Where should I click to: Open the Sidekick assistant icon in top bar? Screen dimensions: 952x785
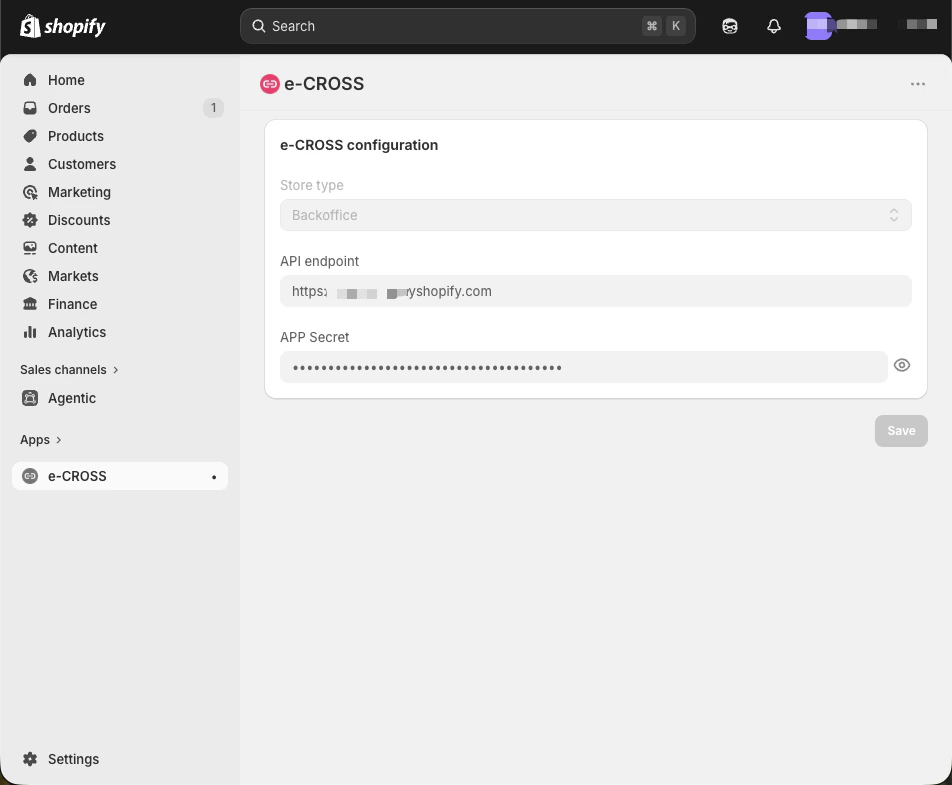point(730,26)
